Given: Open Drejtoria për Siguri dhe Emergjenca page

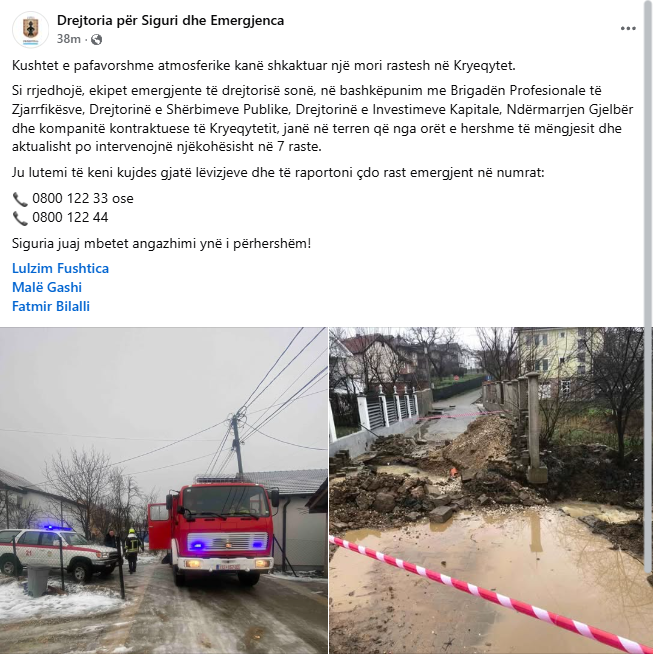Looking at the screenshot, I should tap(170, 20).
